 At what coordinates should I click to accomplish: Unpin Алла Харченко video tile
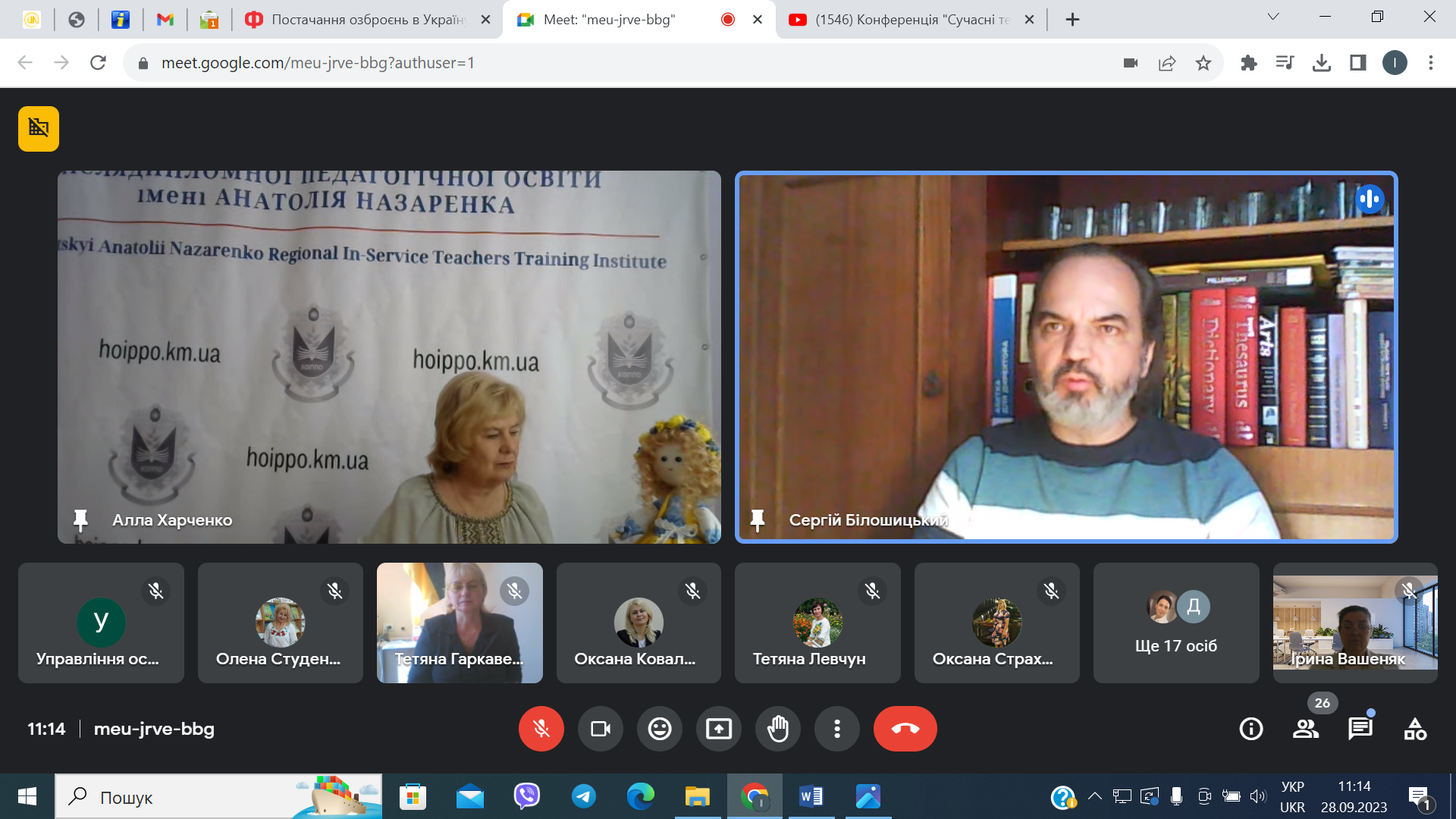pos(80,520)
